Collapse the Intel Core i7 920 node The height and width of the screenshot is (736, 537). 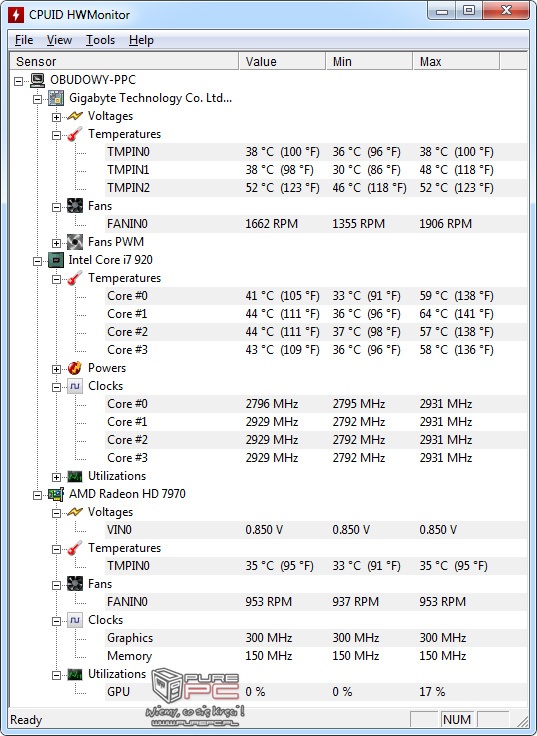click(x=38, y=261)
